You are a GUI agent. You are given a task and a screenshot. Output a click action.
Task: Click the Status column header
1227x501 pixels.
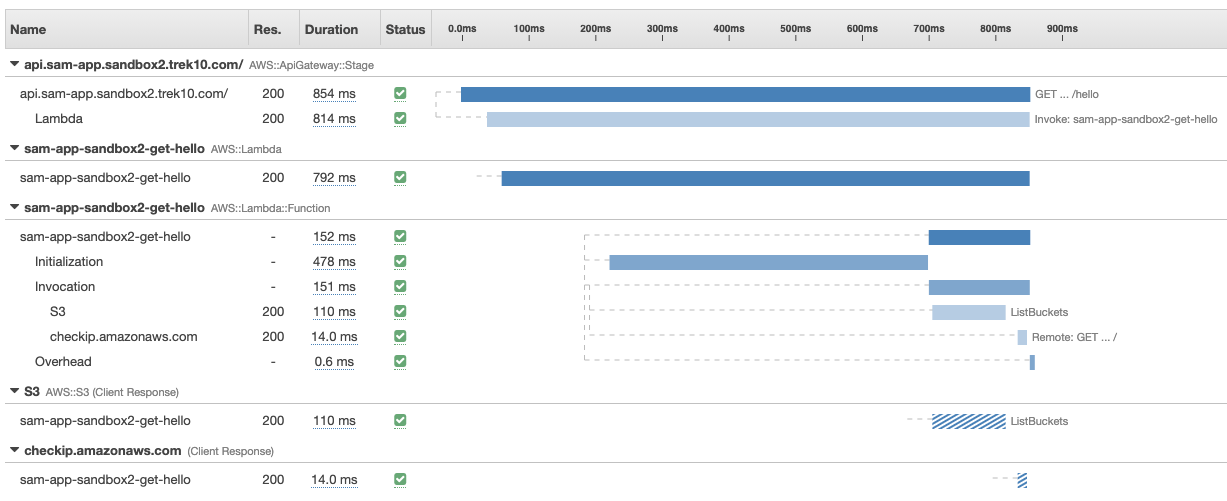click(x=405, y=30)
